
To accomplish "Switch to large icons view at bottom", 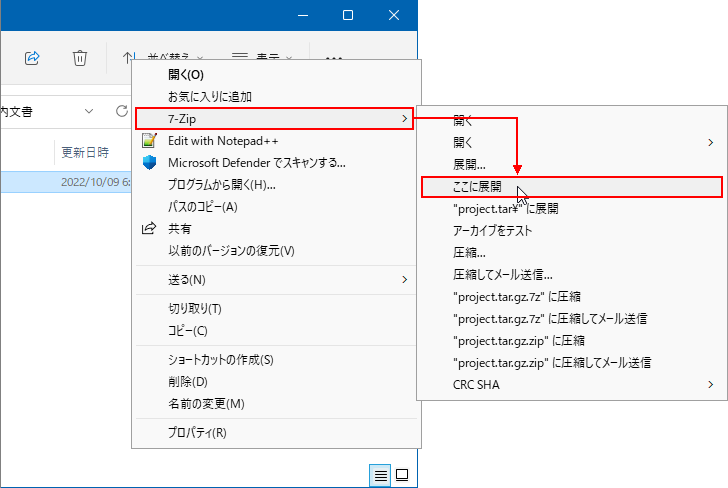I will tap(402, 475).
